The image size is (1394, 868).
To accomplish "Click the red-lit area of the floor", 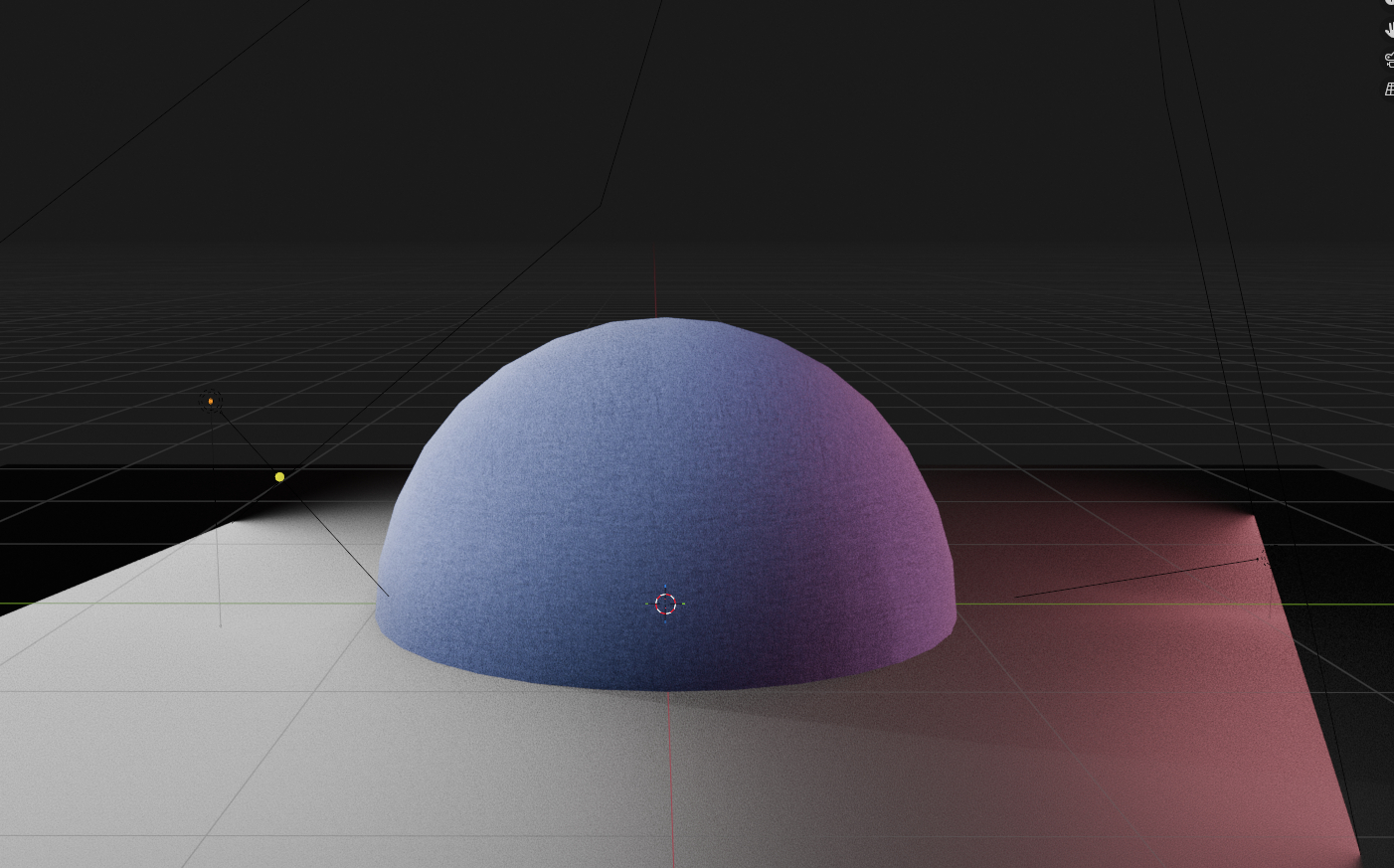I will pyautogui.click(x=1193, y=746).
